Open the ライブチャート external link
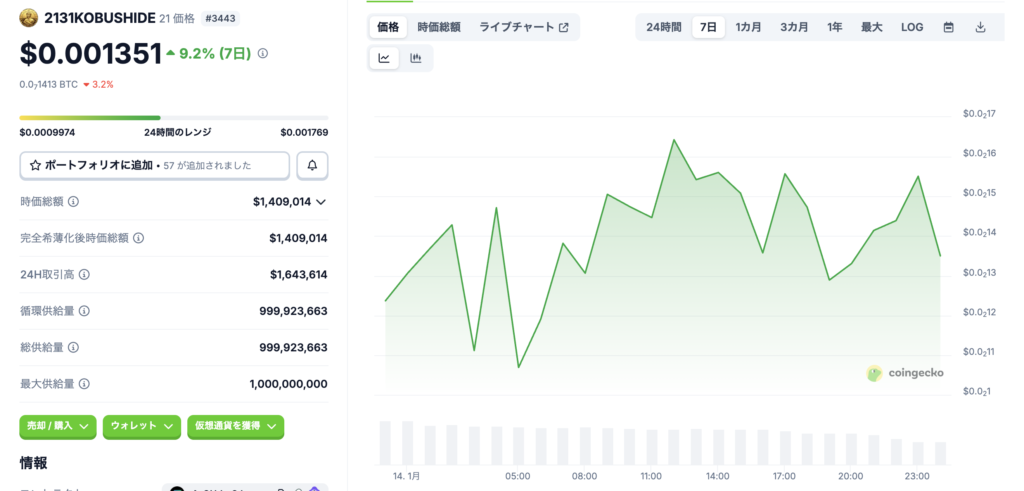This screenshot has height=491, width=1024. click(x=524, y=27)
